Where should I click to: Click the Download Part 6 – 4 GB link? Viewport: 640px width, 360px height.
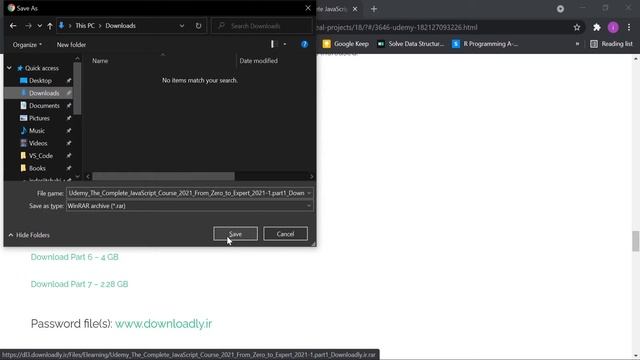(75, 257)
